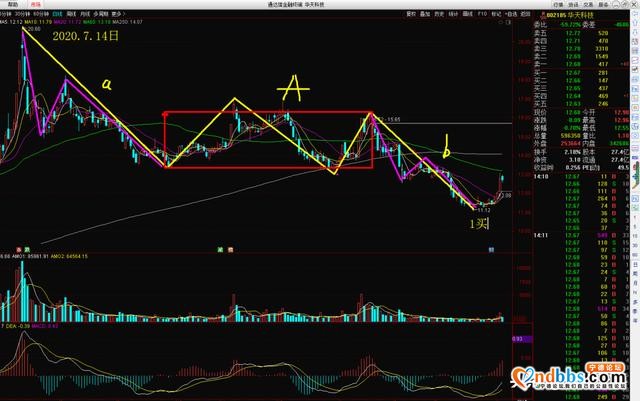The height and width of the screenshot is (401, 640).
Task: Click the marker icon below the 1买 label
Action: pos(490,247)
